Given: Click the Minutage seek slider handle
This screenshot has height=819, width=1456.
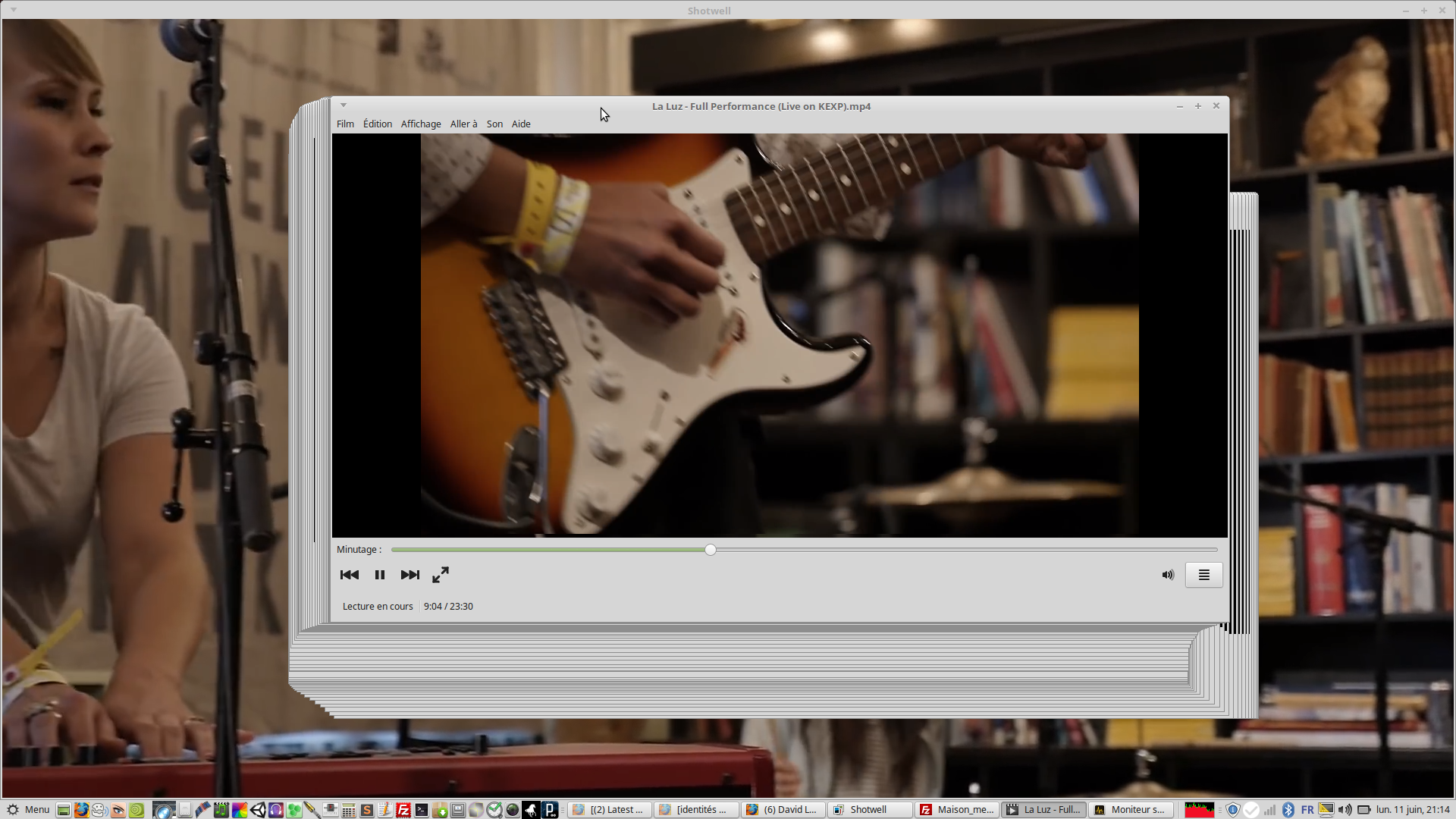Looking at the screenshot, I should (x=711, y=550).
